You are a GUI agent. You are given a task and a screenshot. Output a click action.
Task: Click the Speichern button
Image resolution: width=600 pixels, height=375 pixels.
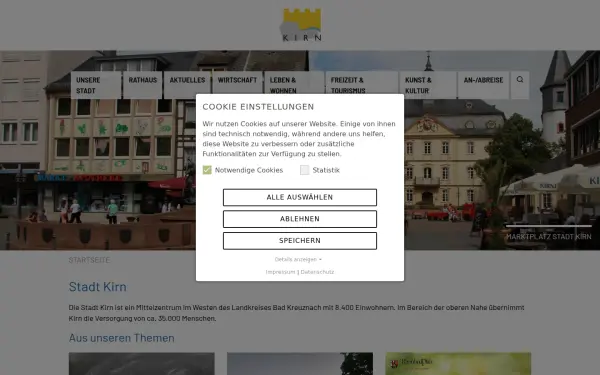(x=300, y=241)
